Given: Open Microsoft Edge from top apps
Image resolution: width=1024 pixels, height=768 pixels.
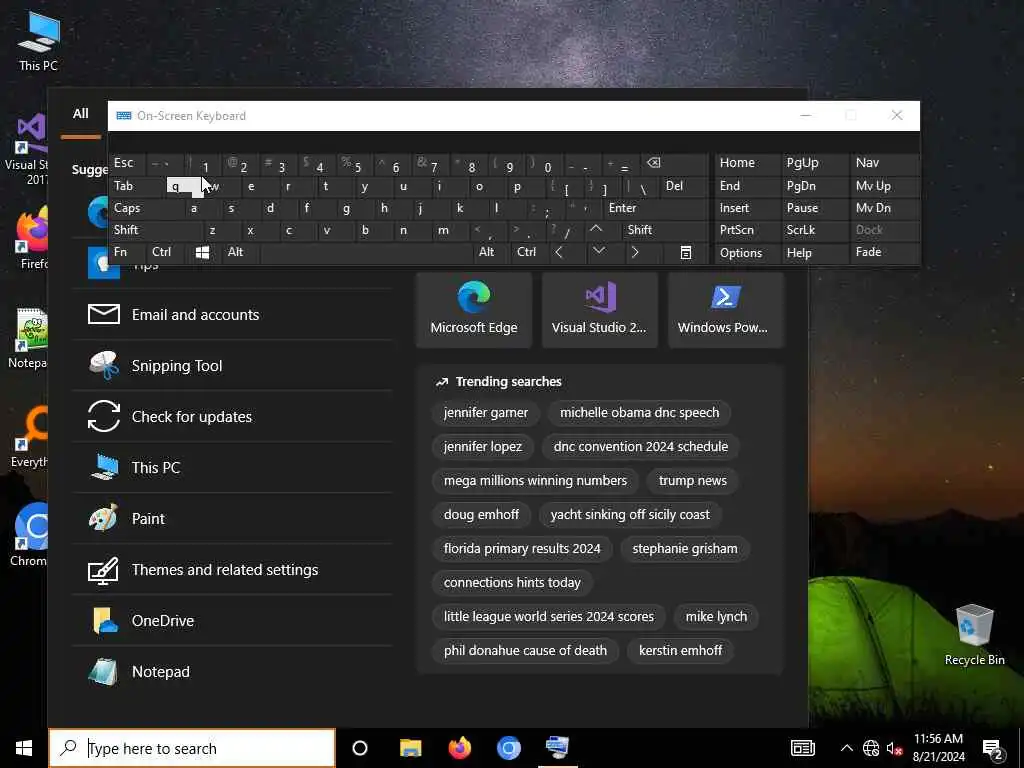Looking at the screenshot, I should pos(473,310).
